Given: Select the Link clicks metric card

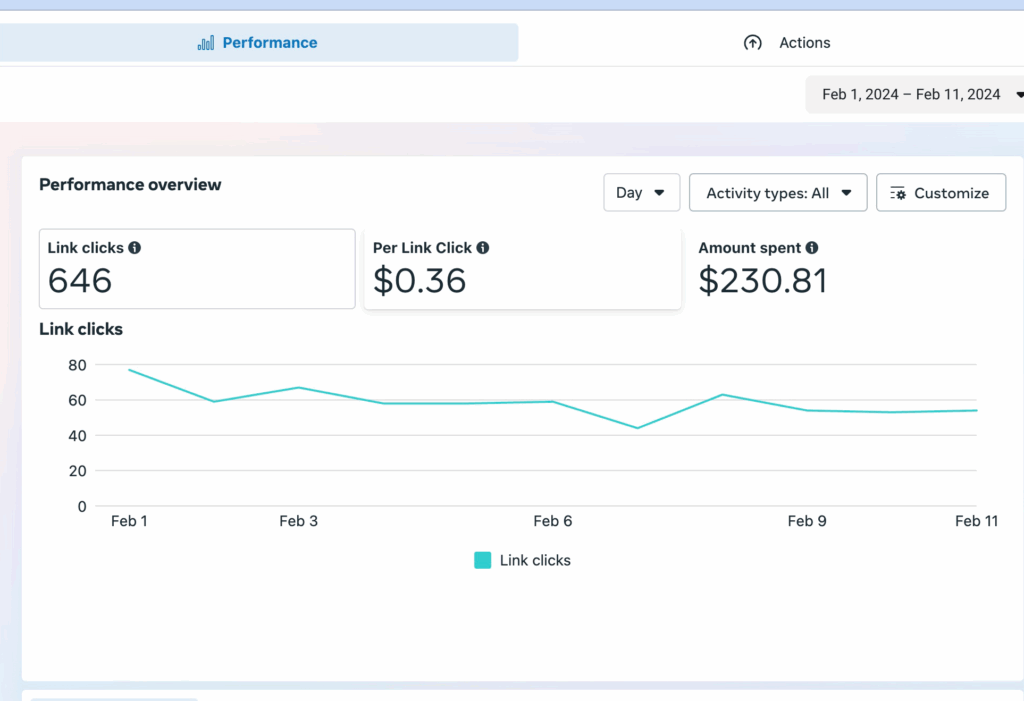Looking at the screenshot, I should [x=196, y=268].
